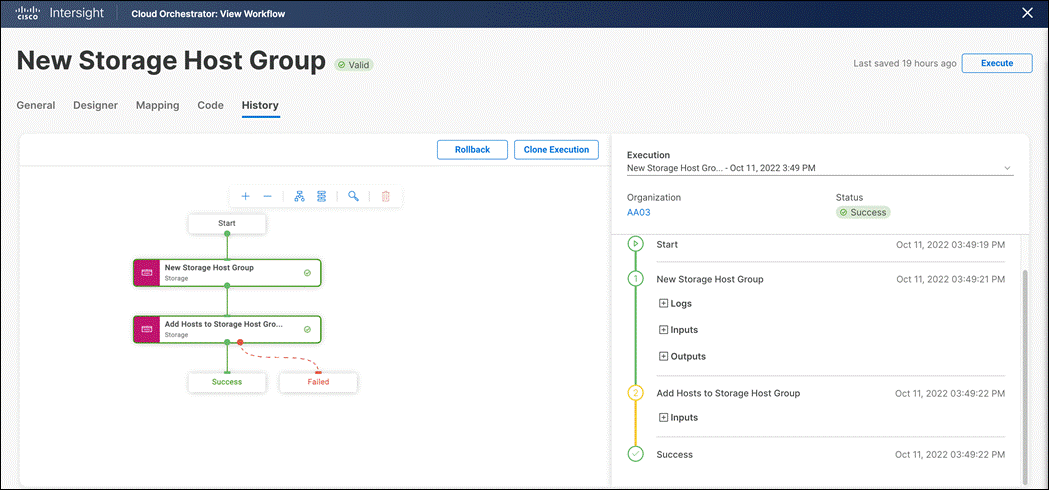
Task: Click the green check on Add Hosts node
Action: [x=307, y=329]
